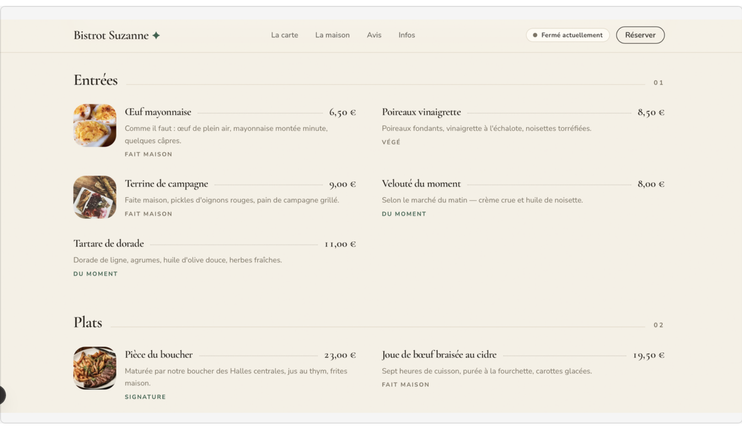Click FAIT MAISON tag under Joue de bœuf
The width and height of the screenshot is (742, 427).
pyautogui.click(x=406, y=384)
